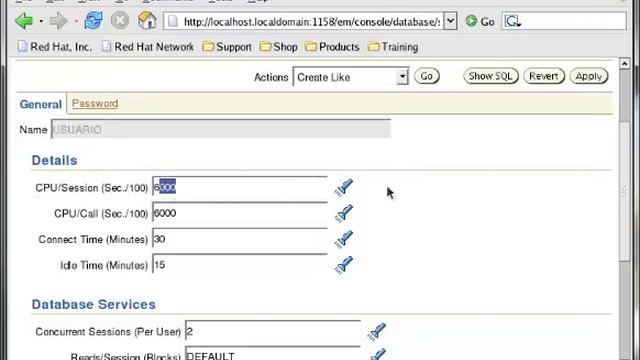
Task: Click the address bar URL field
Action: coord(304,21)
